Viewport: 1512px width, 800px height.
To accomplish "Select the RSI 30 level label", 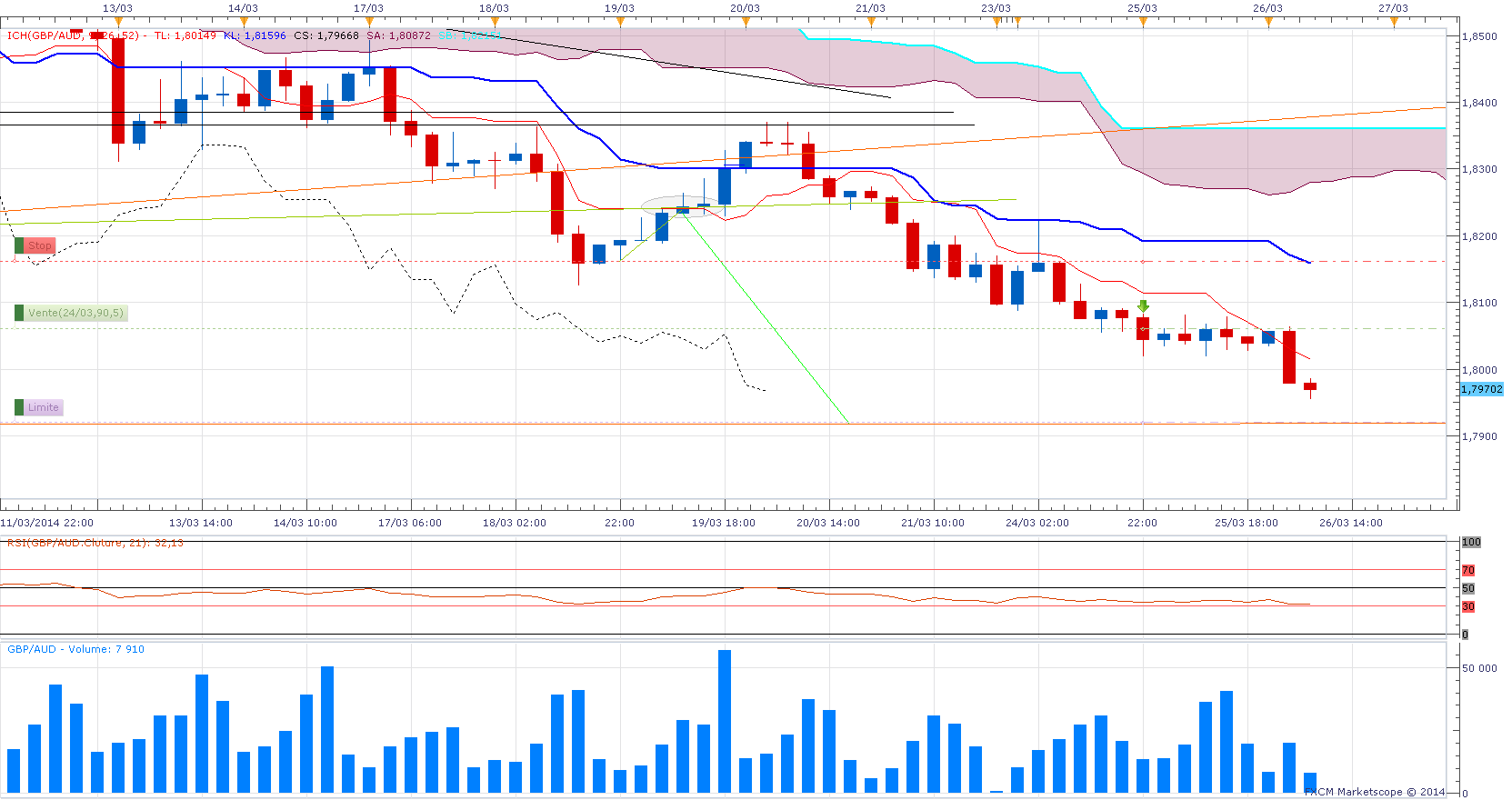I will pos(1468,606).
